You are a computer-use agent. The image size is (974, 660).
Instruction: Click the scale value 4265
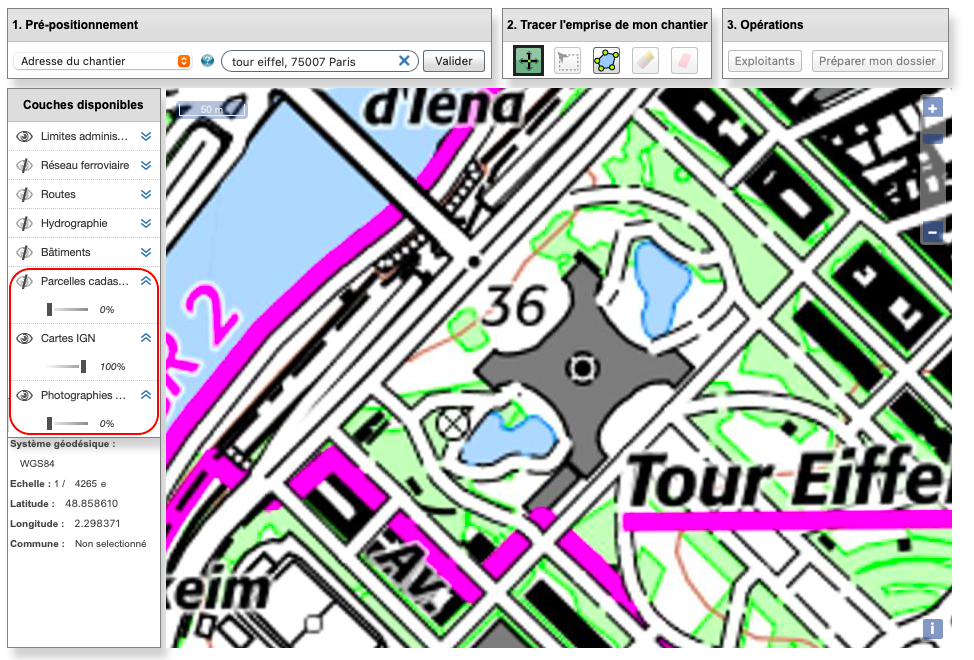coord(86,484)
